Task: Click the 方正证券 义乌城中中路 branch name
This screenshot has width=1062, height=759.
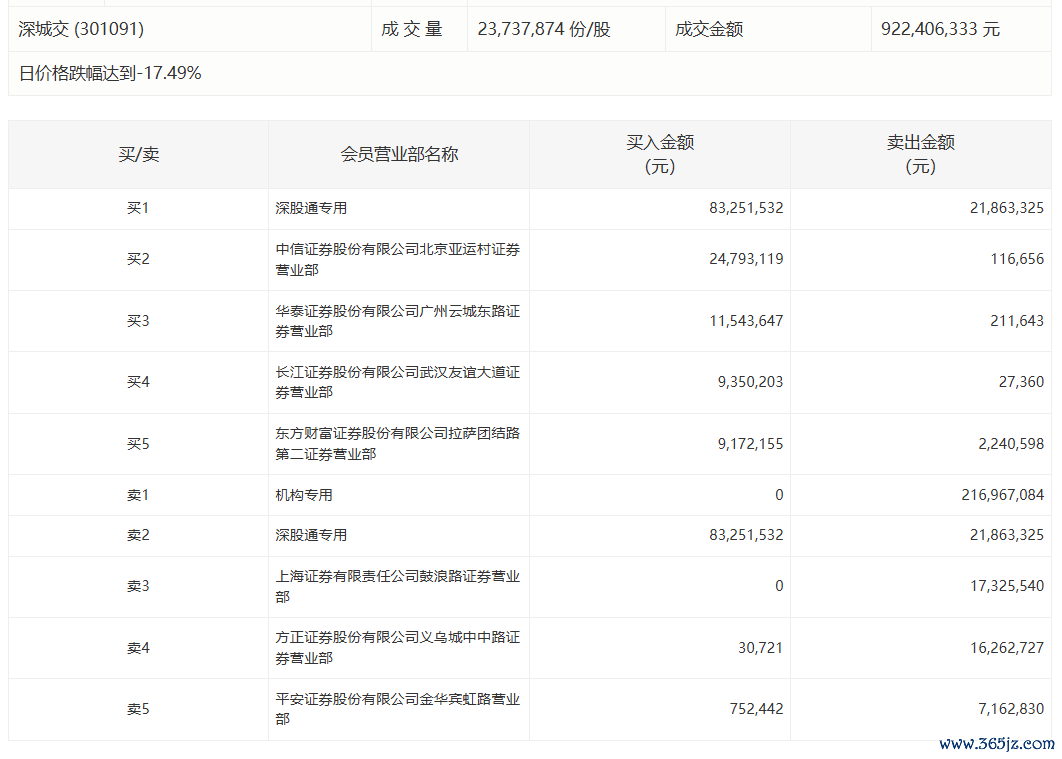Action: coord(398,648)
